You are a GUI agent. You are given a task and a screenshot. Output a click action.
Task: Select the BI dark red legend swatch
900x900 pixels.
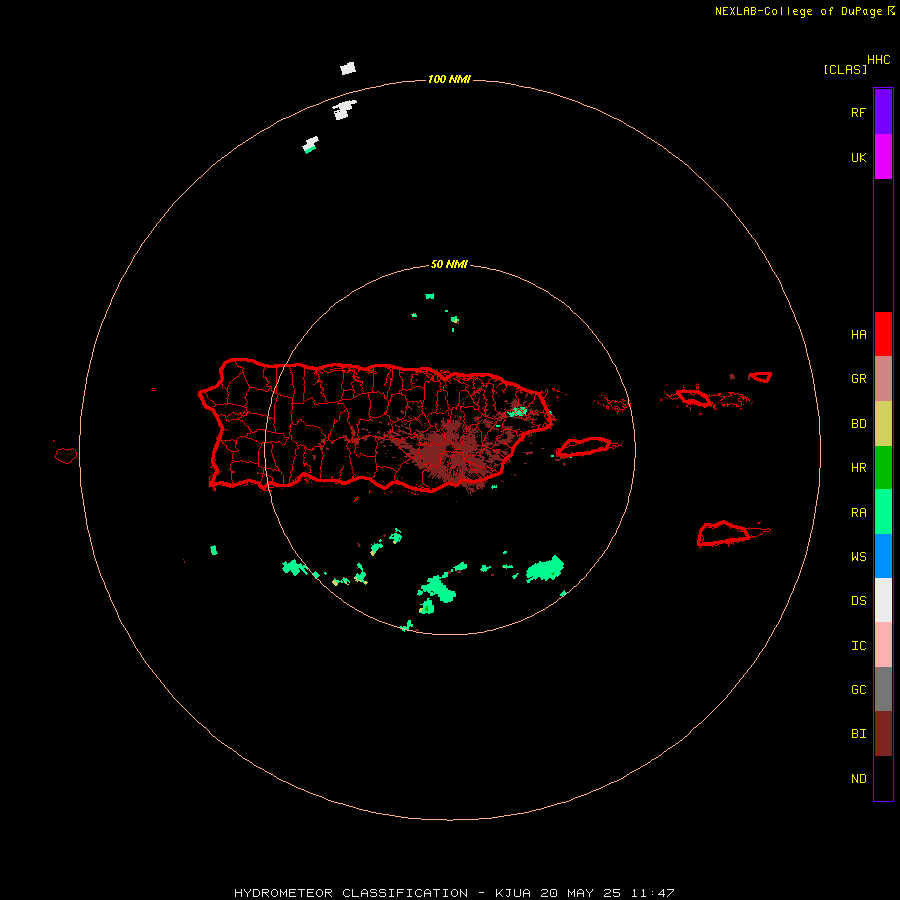[x=883, y=734]
